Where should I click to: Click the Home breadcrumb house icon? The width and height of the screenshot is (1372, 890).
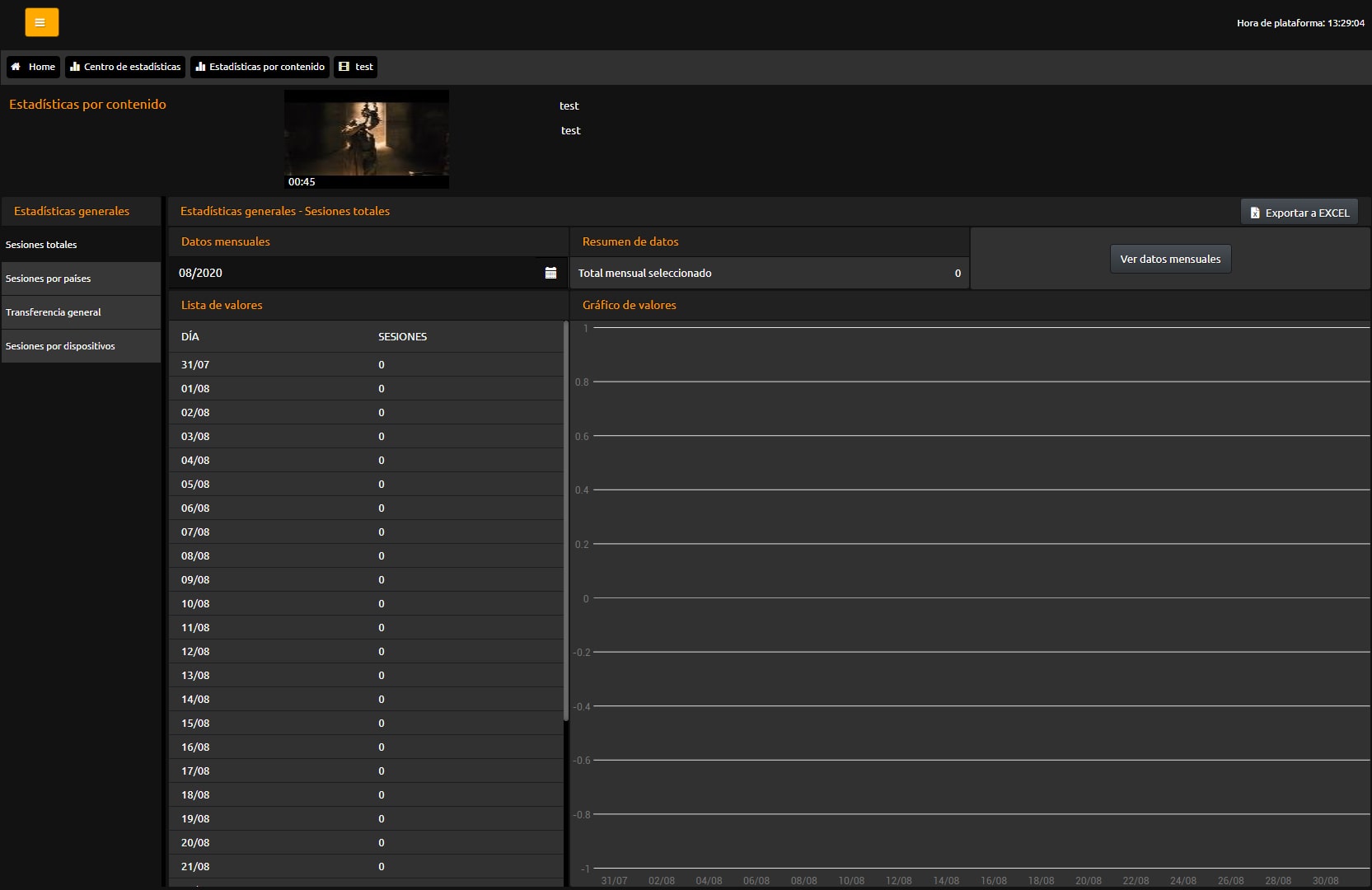16,67
